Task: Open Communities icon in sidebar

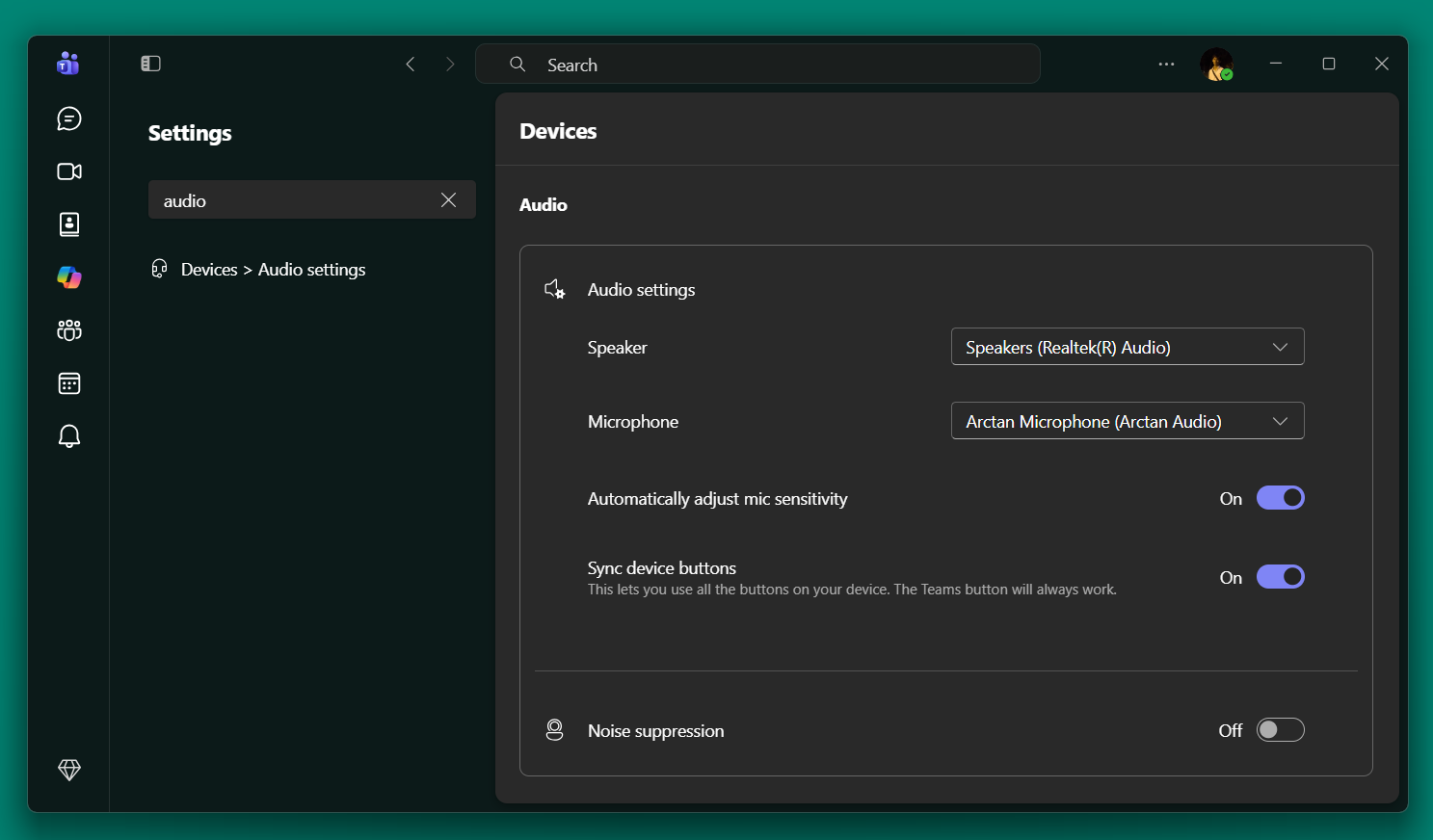Action: coord(69,330)
